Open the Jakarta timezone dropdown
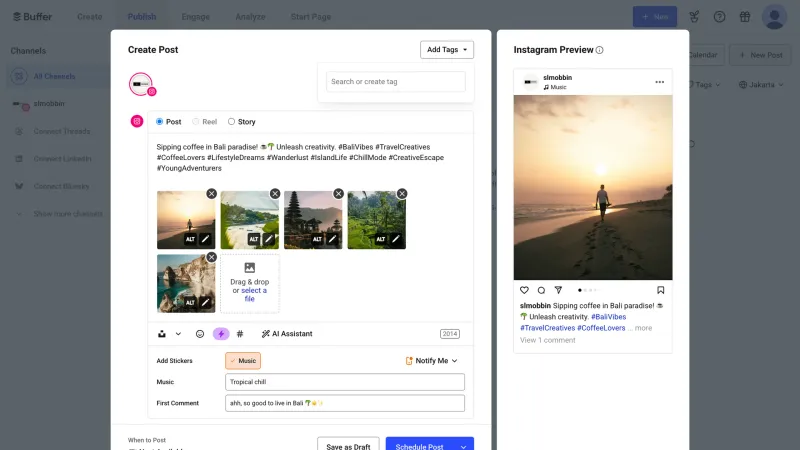Image resolution: width=800 pixels, height=450 pixels. tap(761, 85)
